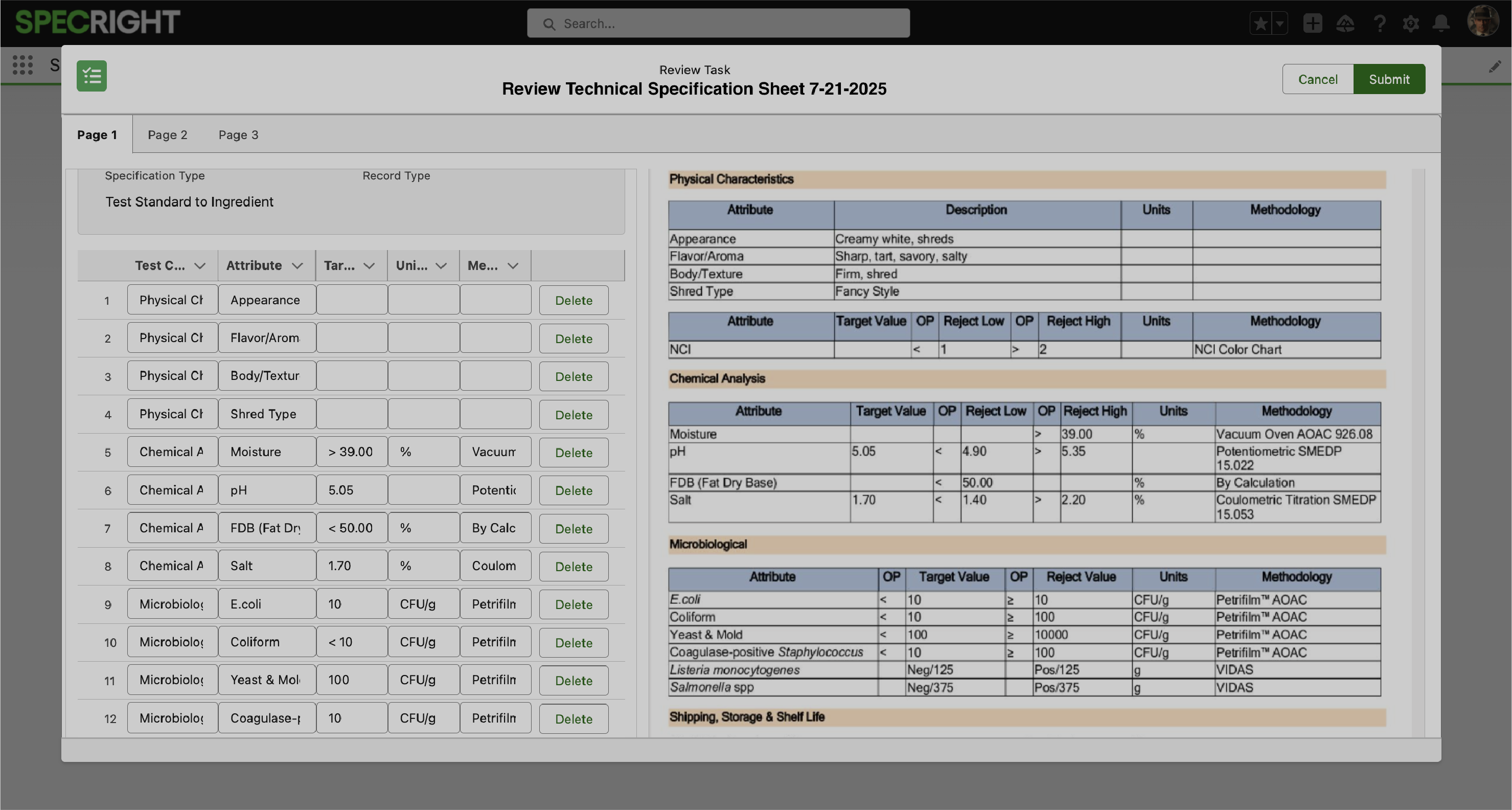Click 'Fancy Style' in spec sheet
Viewport: 1512px width, 810px height.
coord(867,291)
